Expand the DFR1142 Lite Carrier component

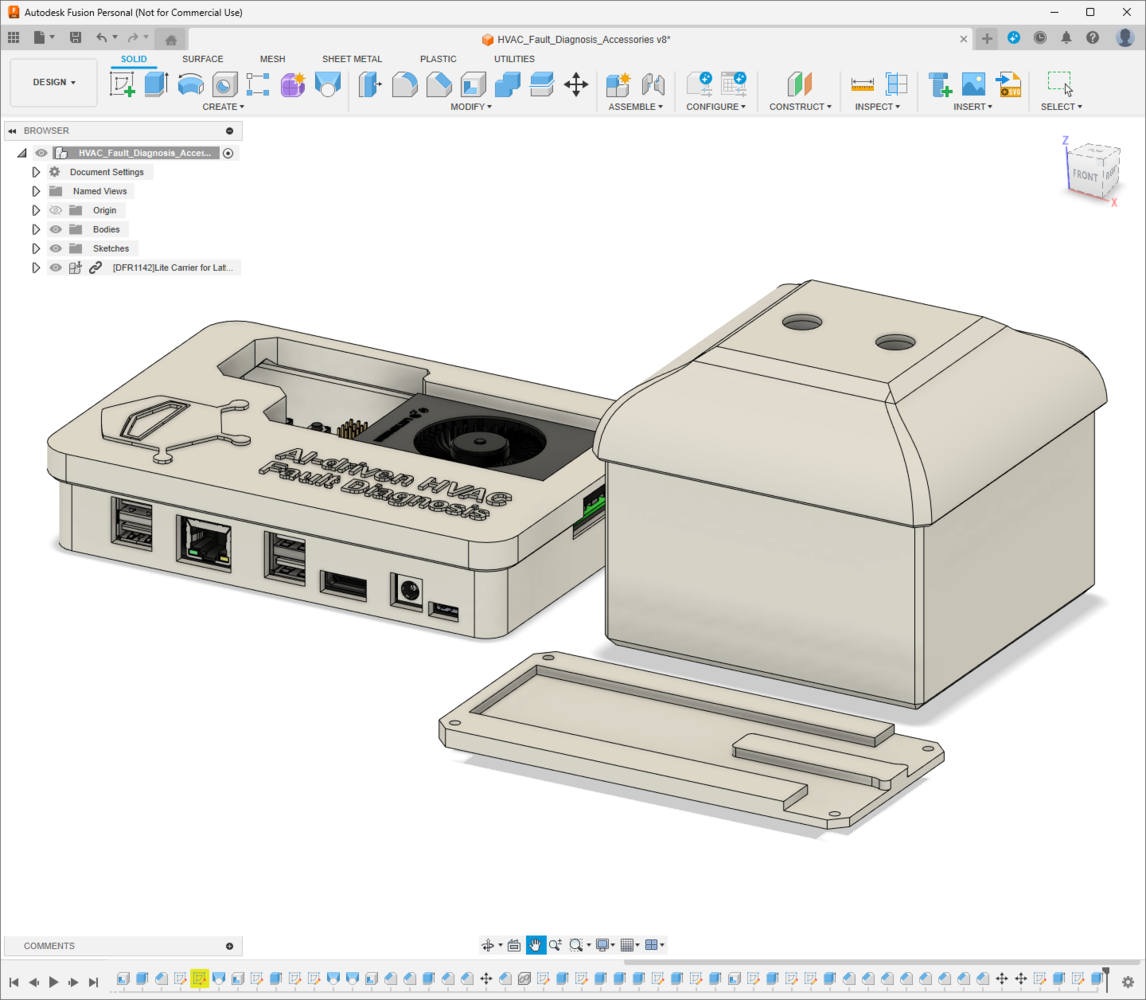(35, 268)
